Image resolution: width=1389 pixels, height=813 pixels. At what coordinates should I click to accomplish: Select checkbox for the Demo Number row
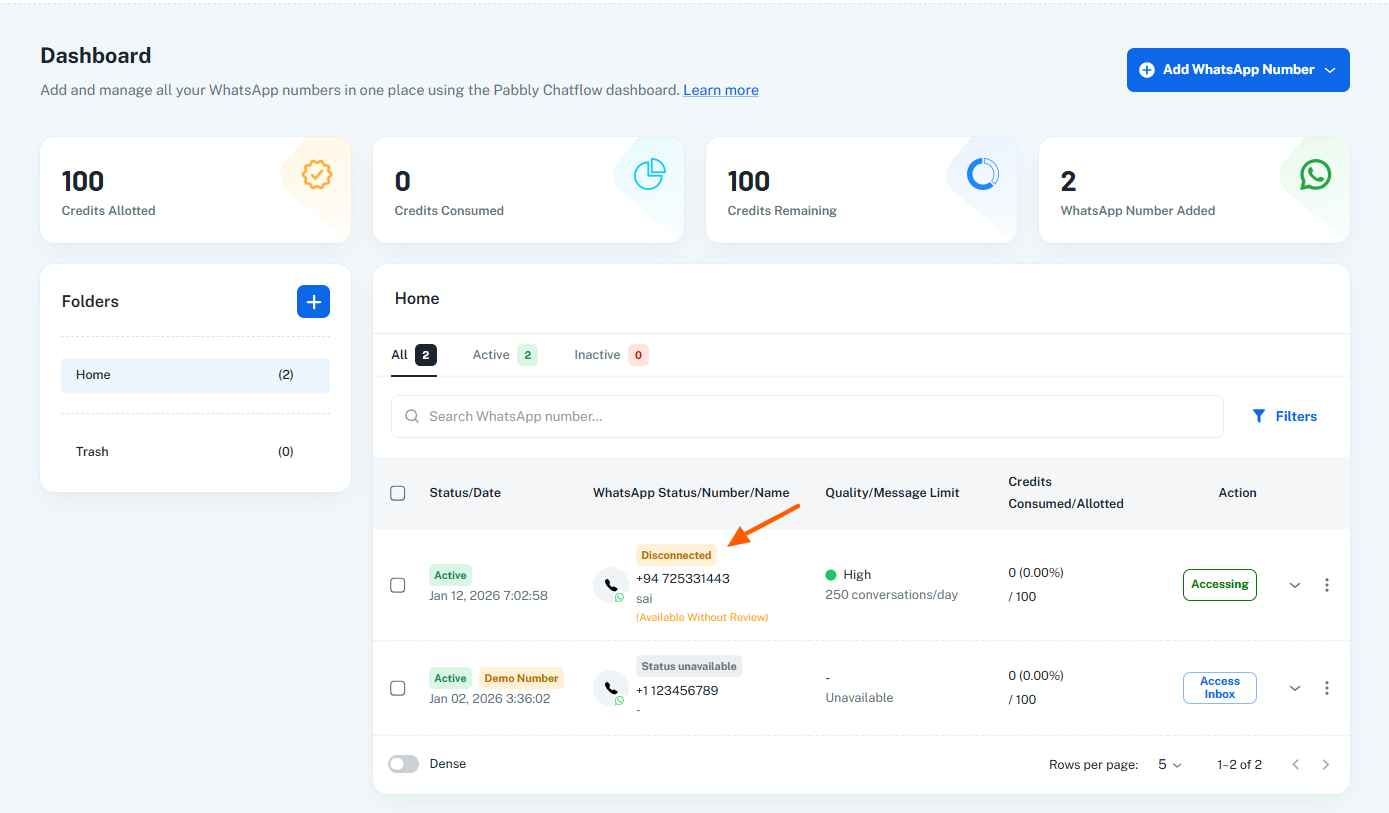[398, 688]
